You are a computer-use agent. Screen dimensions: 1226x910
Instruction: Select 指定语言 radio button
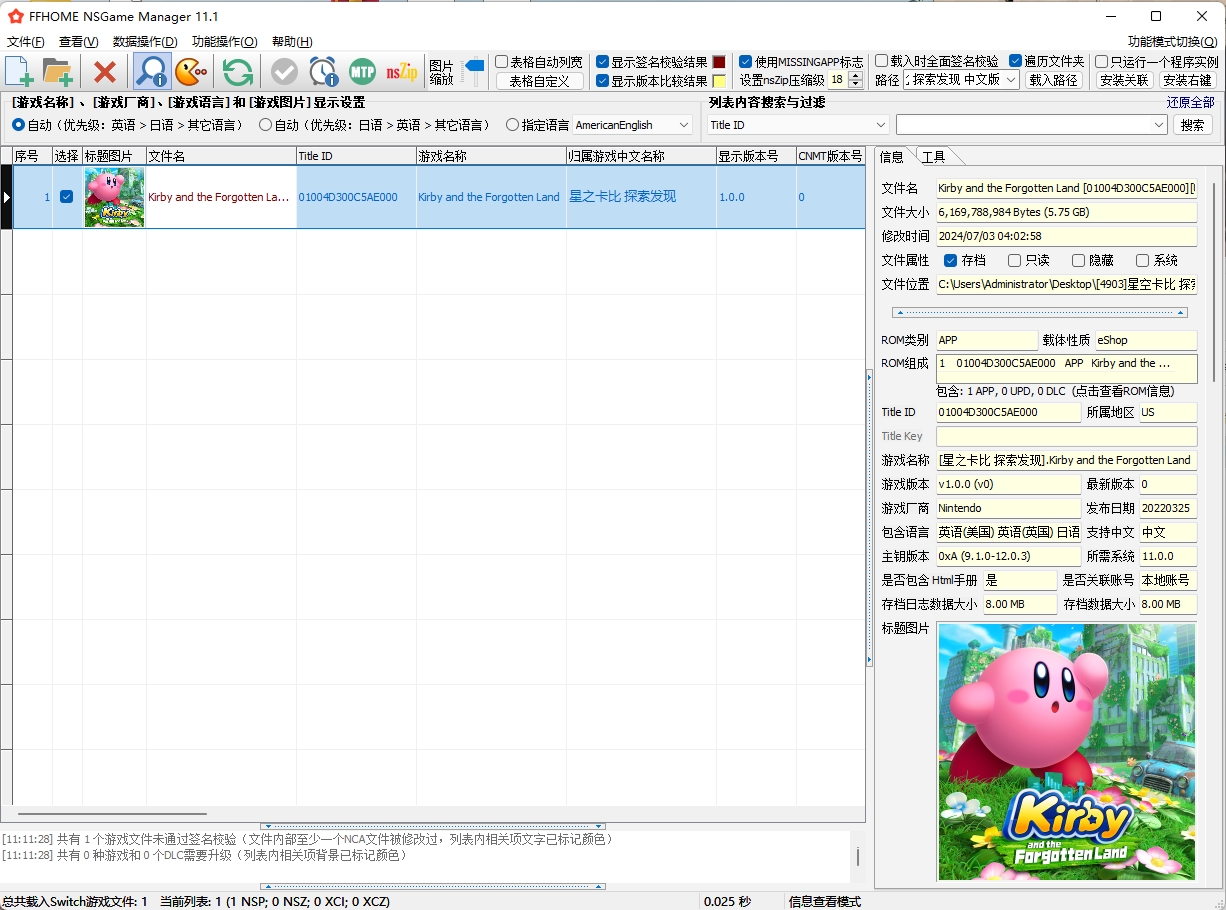pyautogui.click(x=512, y=125)
